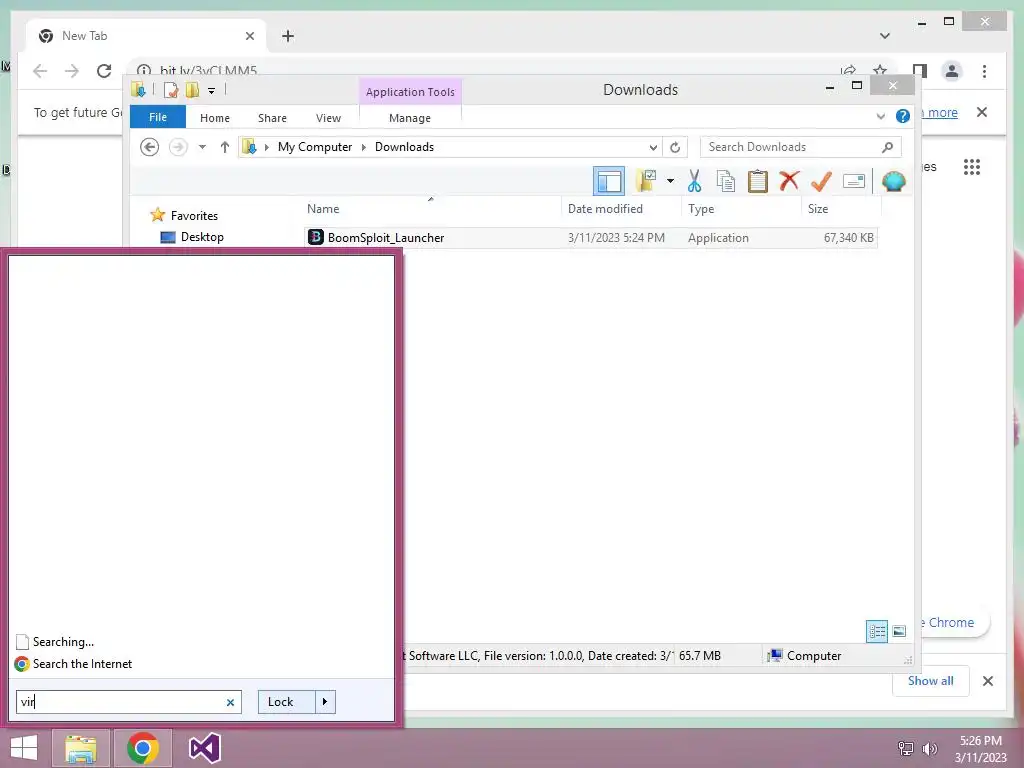Click the Computer label in status bar
The width and height of the screenshot is (1024, 768).
[x=814, y=656]
